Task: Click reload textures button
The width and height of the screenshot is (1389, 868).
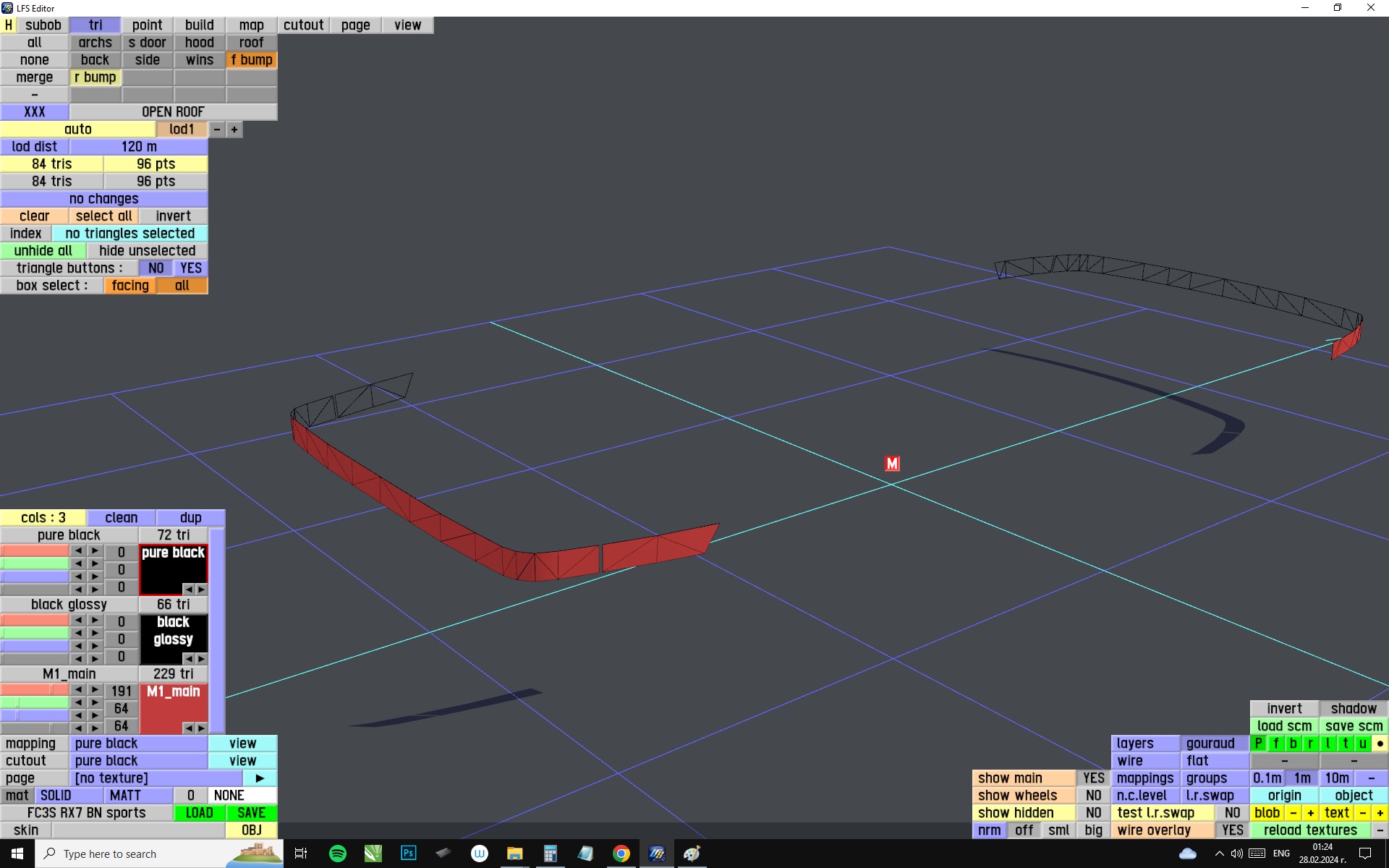Action: 1310,830
